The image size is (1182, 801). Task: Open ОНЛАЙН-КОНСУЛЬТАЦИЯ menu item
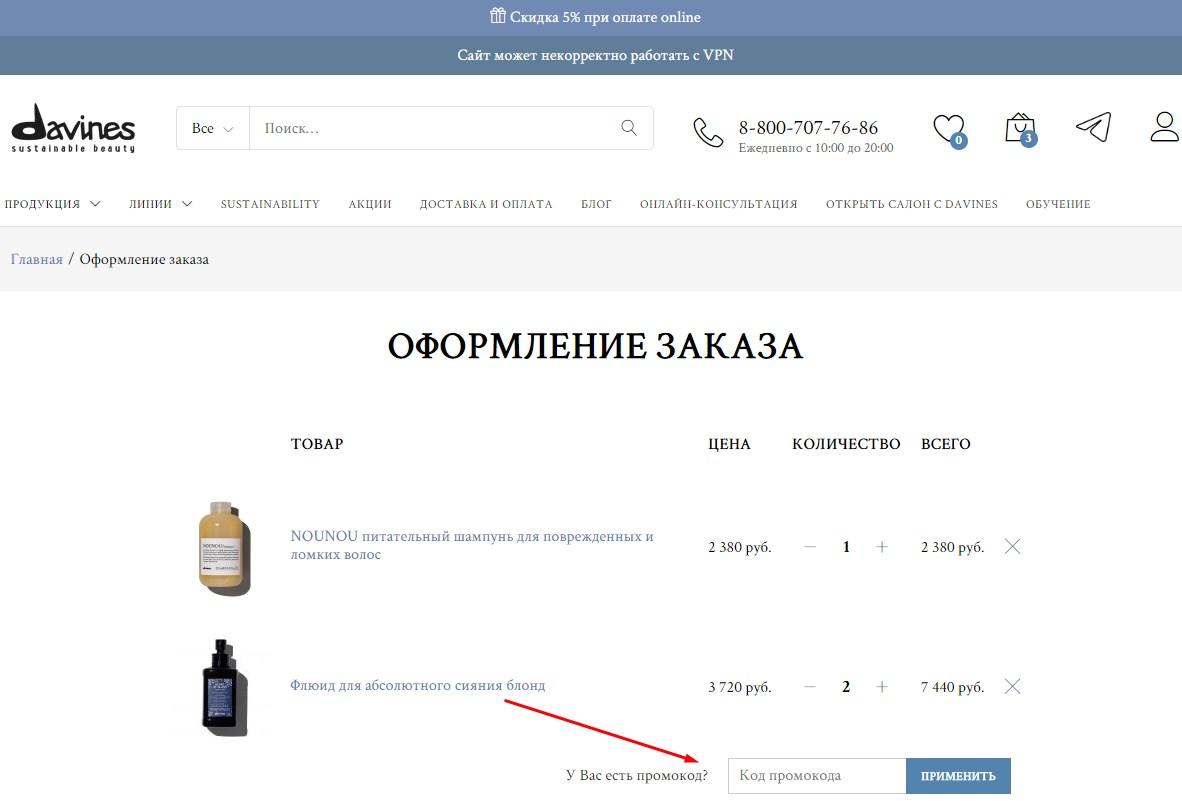tap(718, 204)
